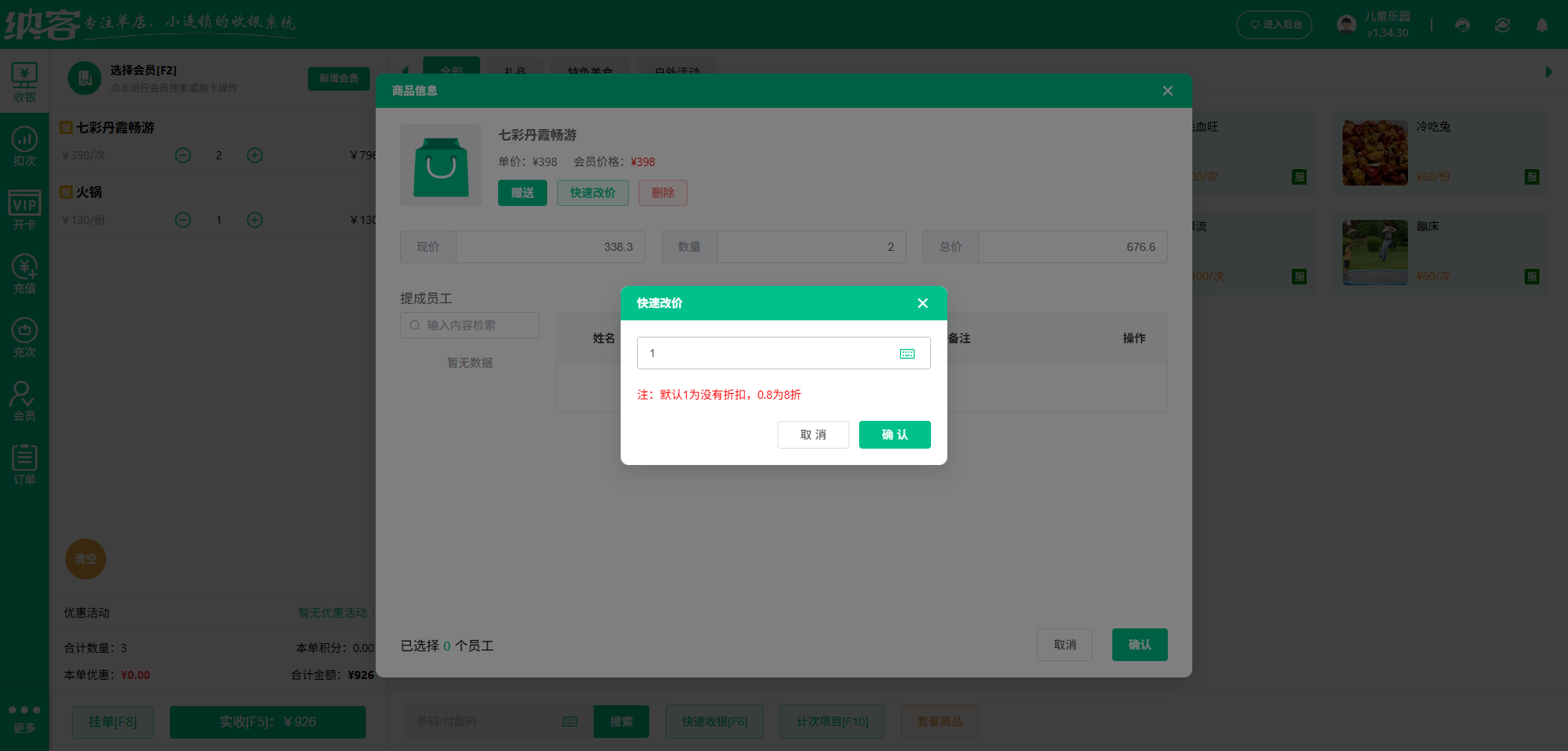Decrease quantity of 火锅
The image size is (1568, 751).
[x=183, y=220]
